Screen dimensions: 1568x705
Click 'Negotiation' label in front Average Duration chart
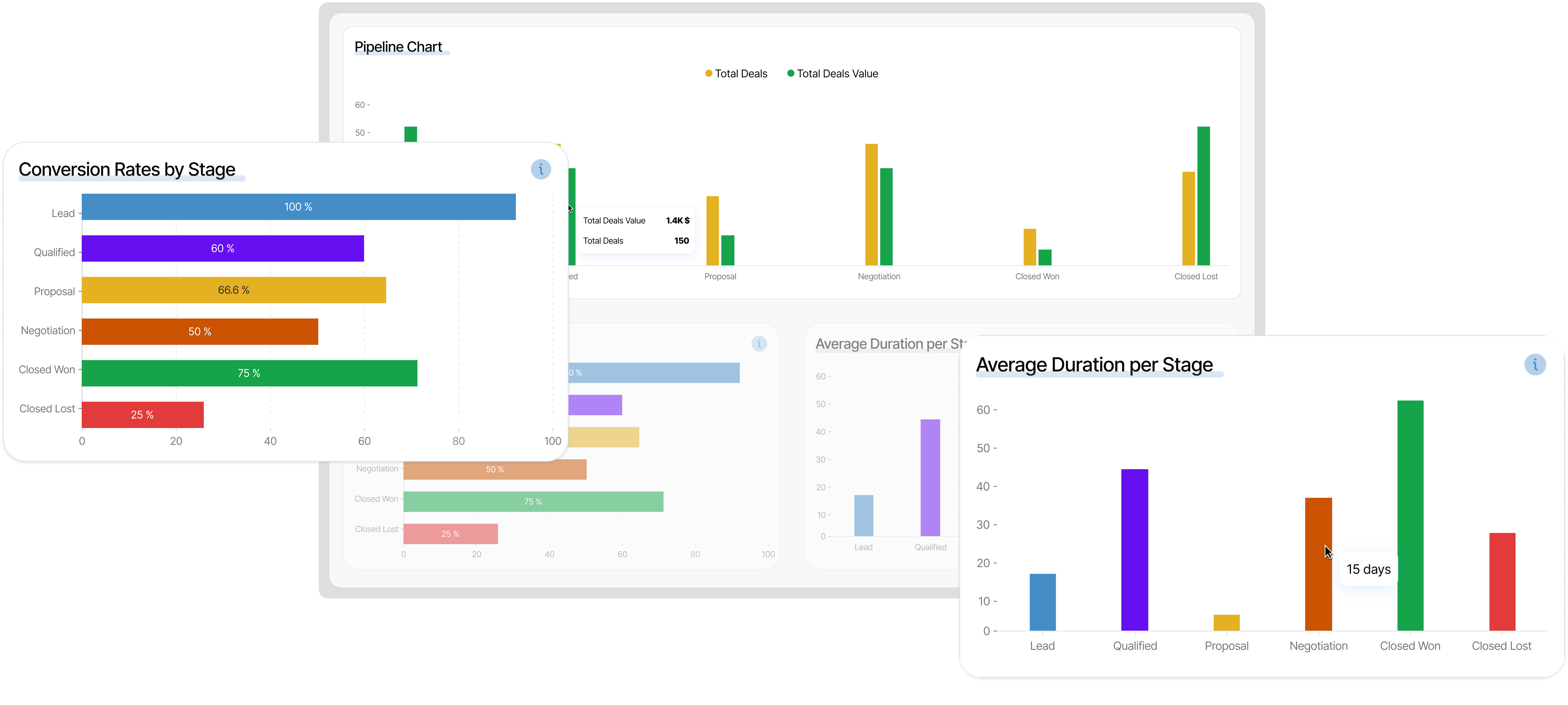1318,646
